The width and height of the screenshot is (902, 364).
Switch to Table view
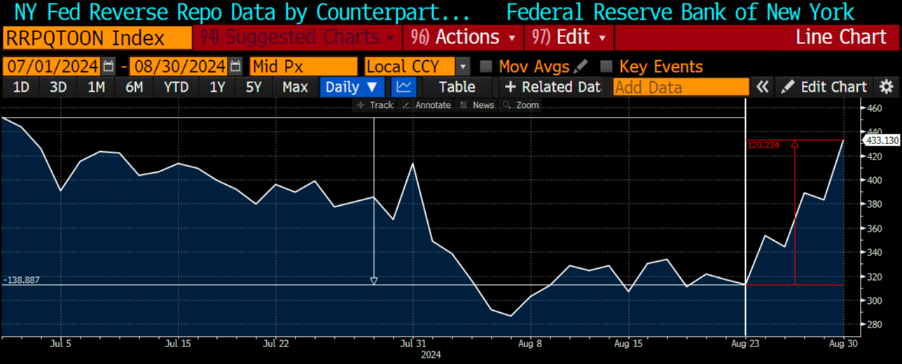coord(457,87)
